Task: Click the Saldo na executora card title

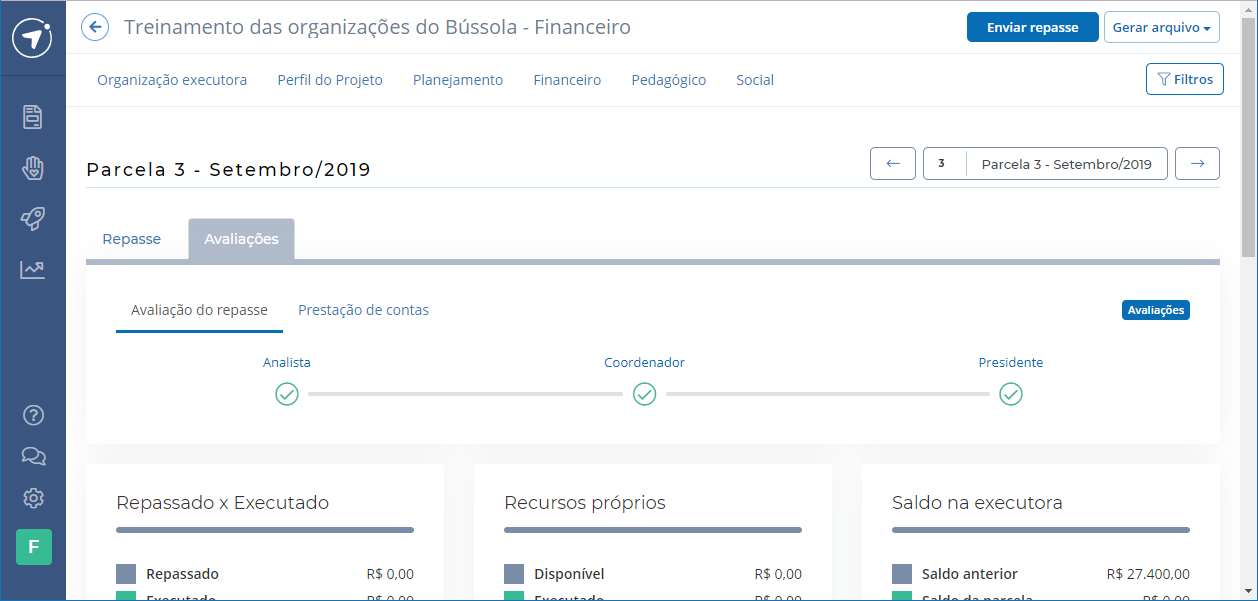Action: coord(977,502)
